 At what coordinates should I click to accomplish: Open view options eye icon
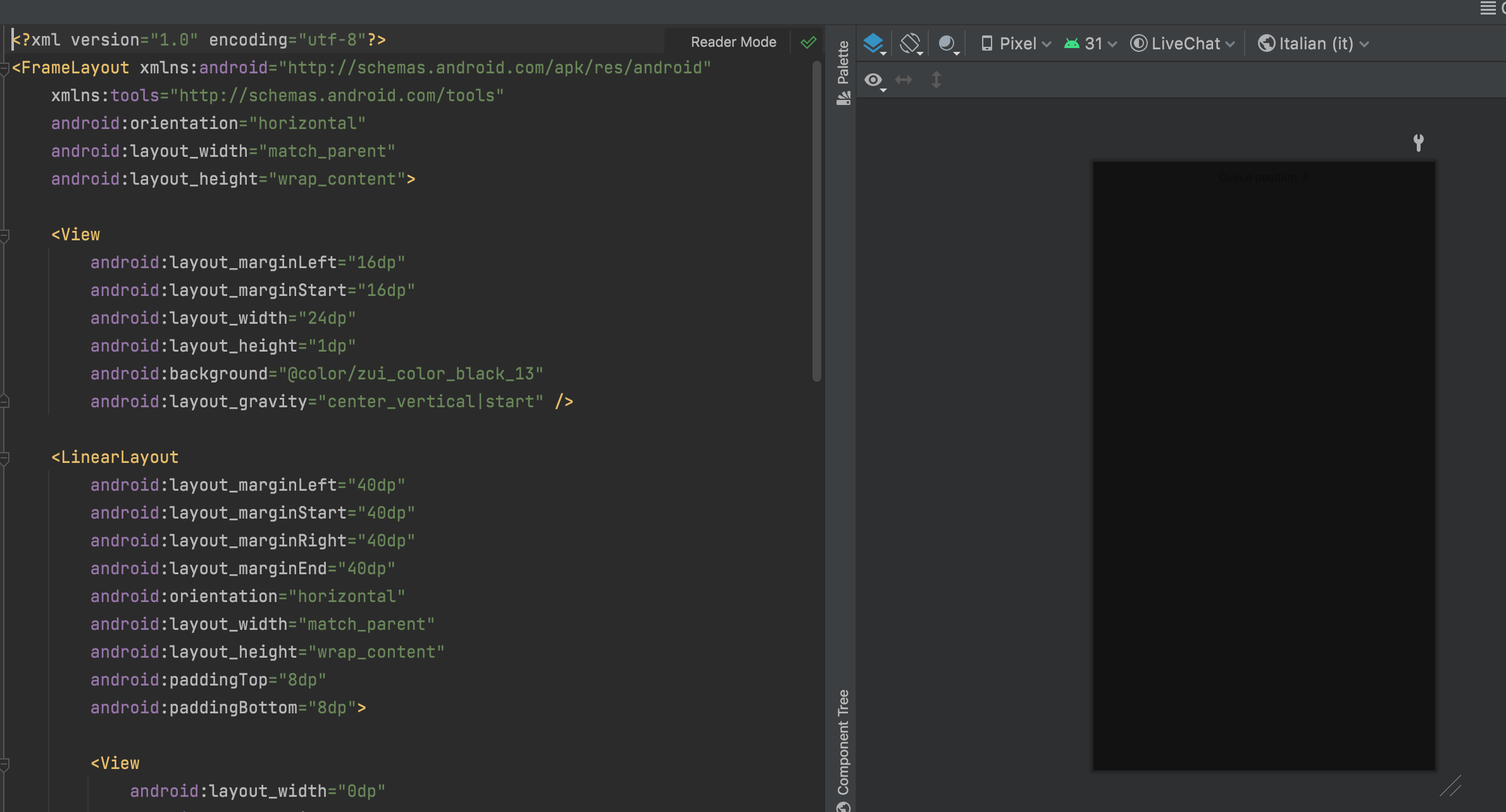tap(874, 80)
